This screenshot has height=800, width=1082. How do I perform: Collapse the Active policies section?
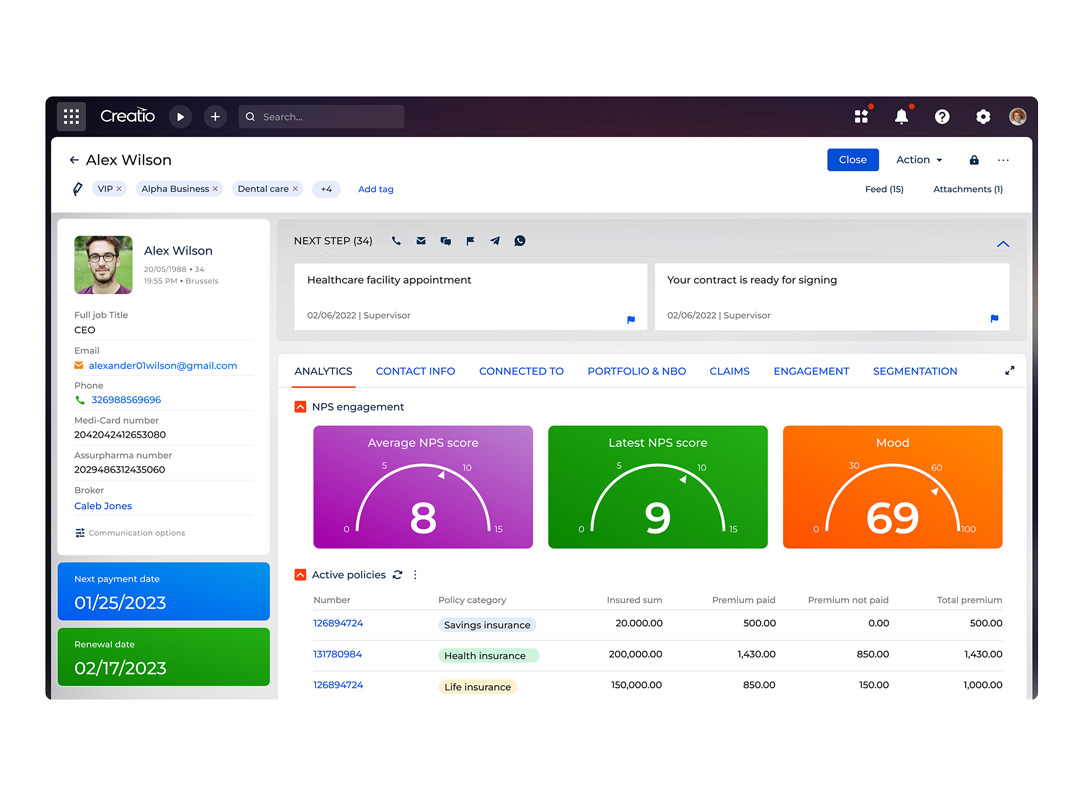300,575
